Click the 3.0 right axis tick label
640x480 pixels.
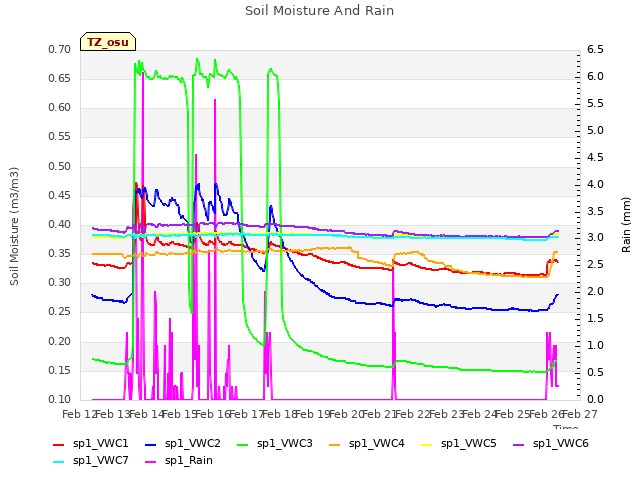(595, 238)
